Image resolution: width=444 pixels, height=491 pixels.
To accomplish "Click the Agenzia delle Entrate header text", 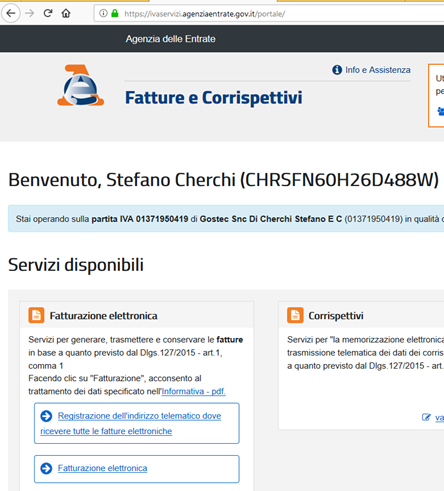I will (170, 39).
